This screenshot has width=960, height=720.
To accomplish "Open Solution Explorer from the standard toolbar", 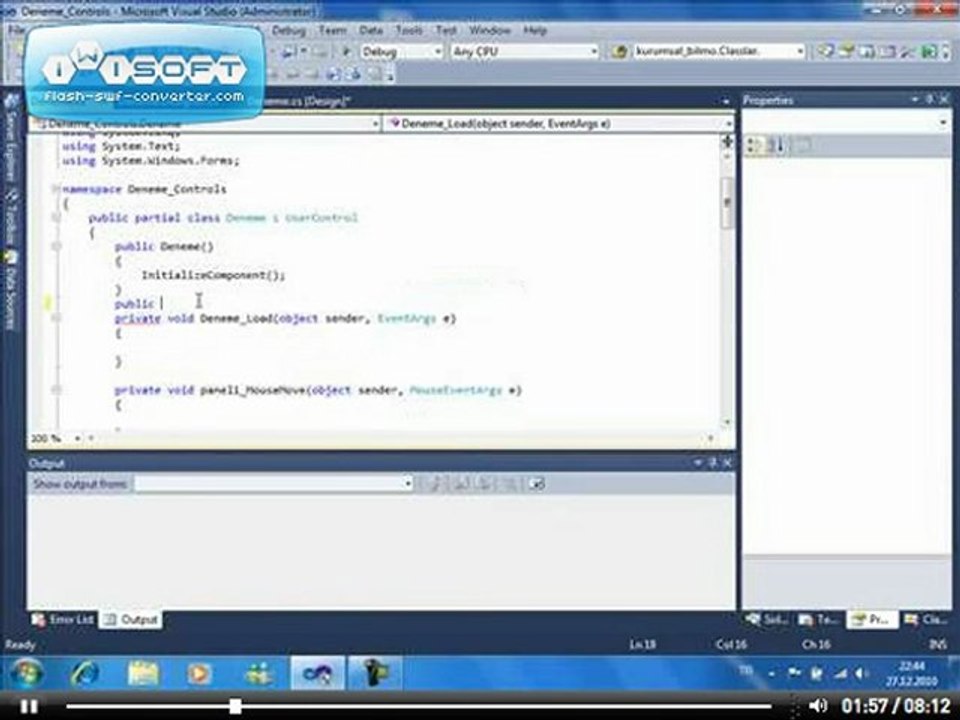I will 825,51.
